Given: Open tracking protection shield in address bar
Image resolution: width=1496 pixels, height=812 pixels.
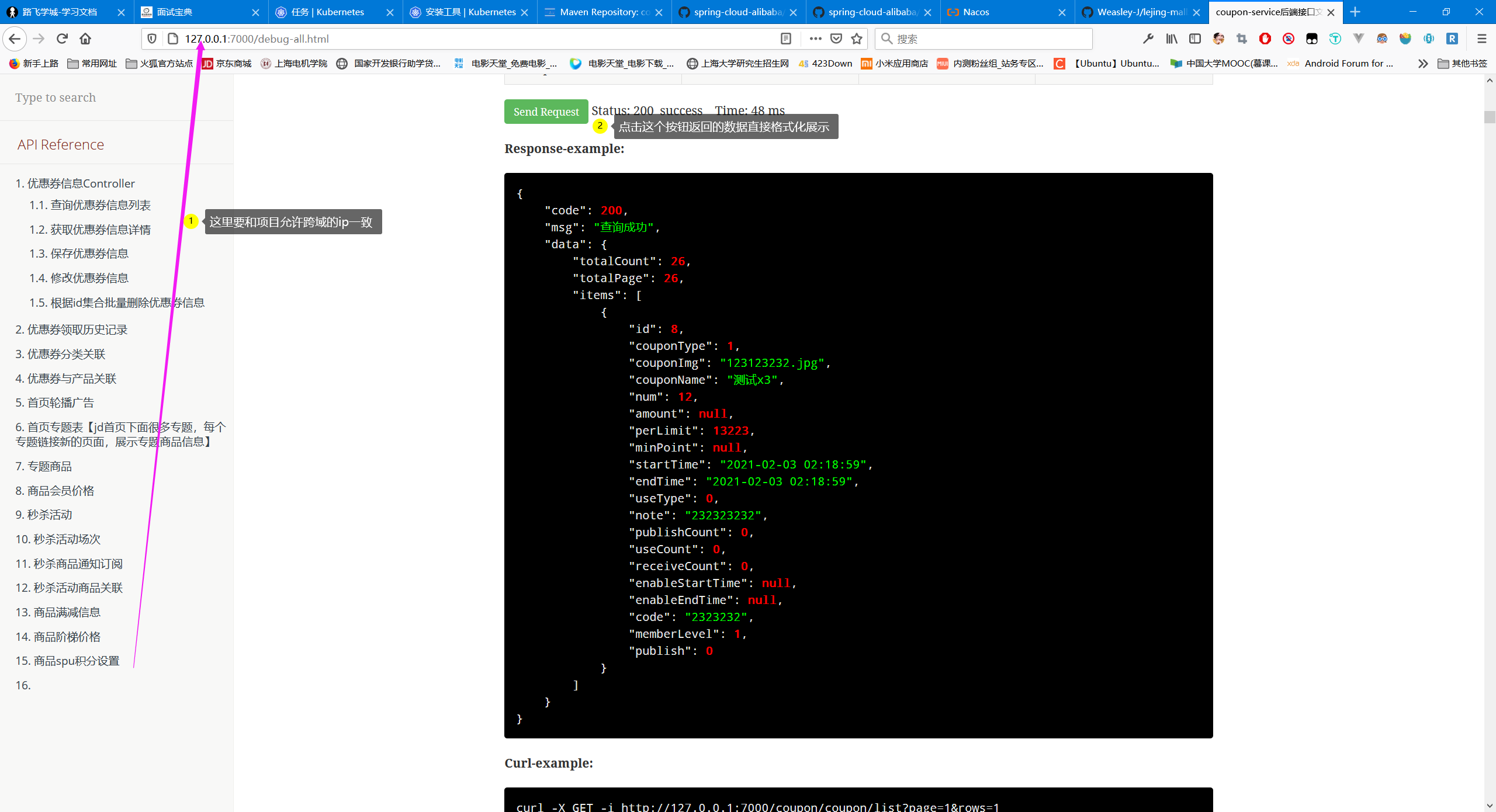Looking at the screenshot, I should pos(152,39).
